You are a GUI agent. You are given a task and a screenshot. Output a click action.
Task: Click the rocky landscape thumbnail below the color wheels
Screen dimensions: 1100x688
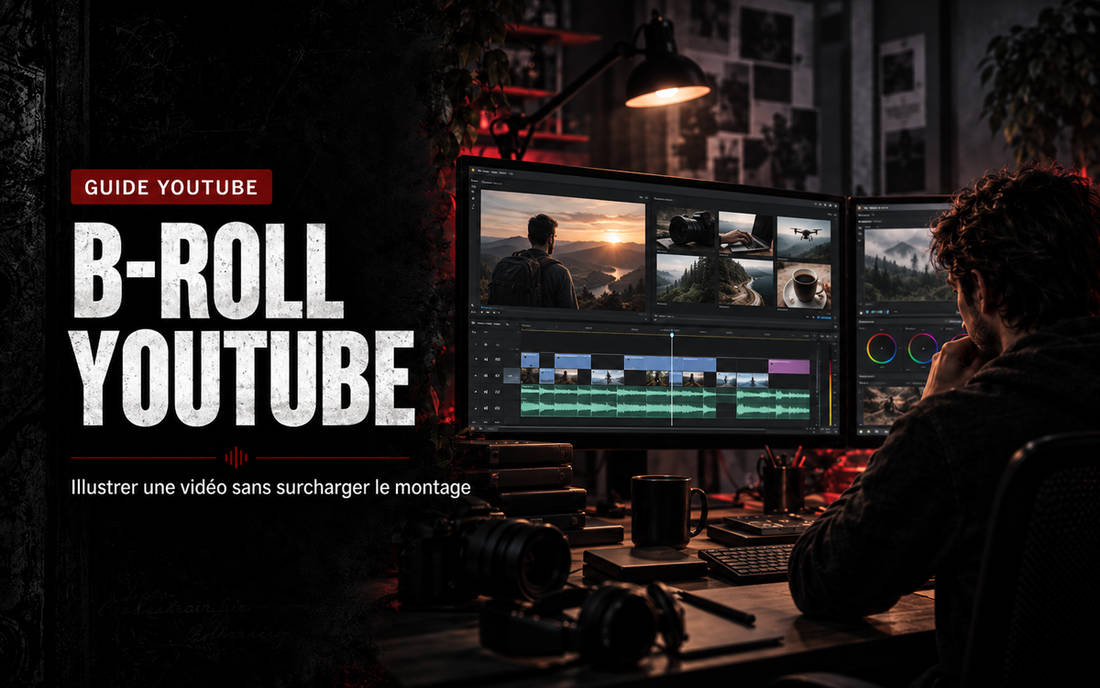pos(888,405)
